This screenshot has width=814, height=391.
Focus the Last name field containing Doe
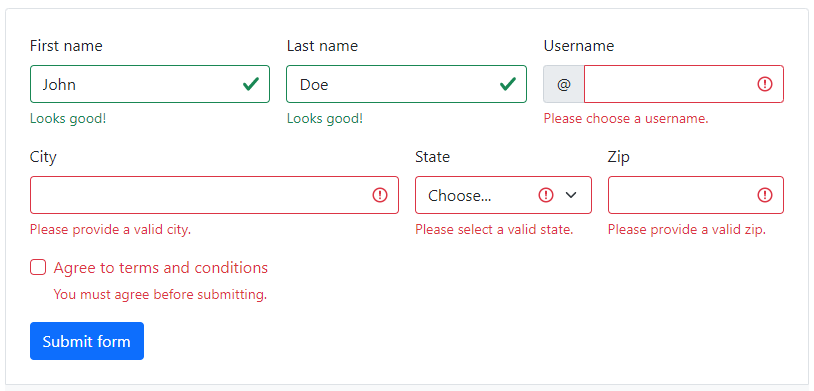(406, 84)
